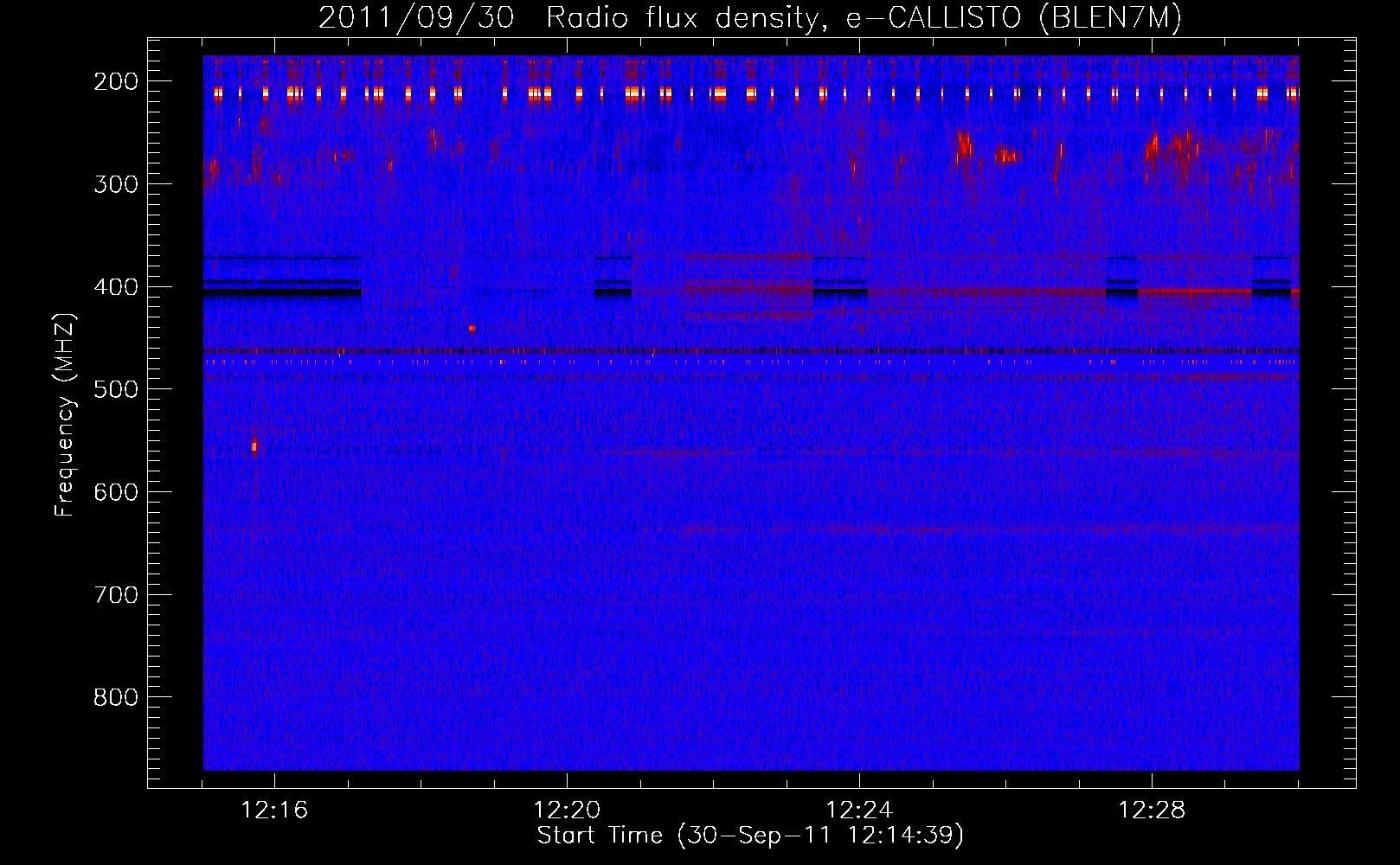
Task: Click the 200 frequency tick label
Action: tap(116, 81)
